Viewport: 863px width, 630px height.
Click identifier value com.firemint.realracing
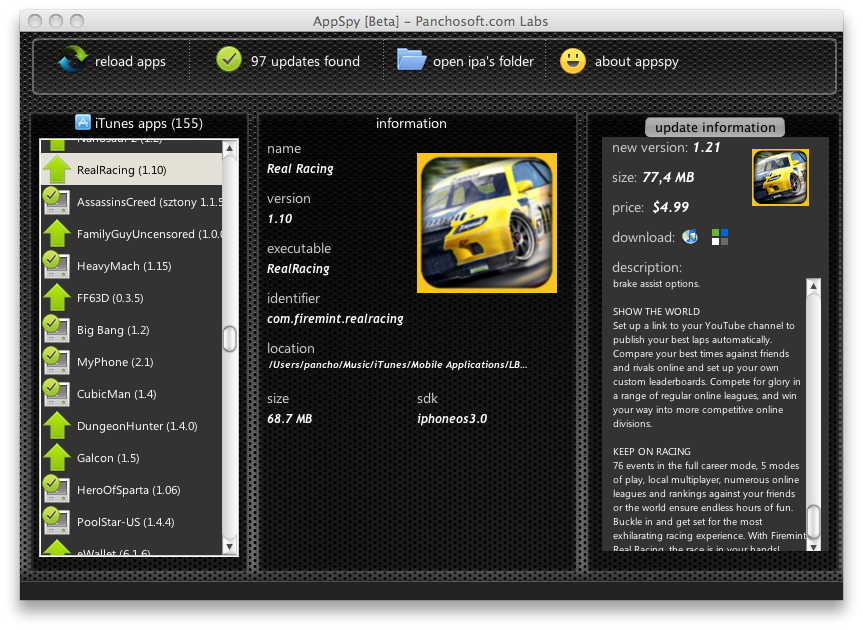click(335, 319)
